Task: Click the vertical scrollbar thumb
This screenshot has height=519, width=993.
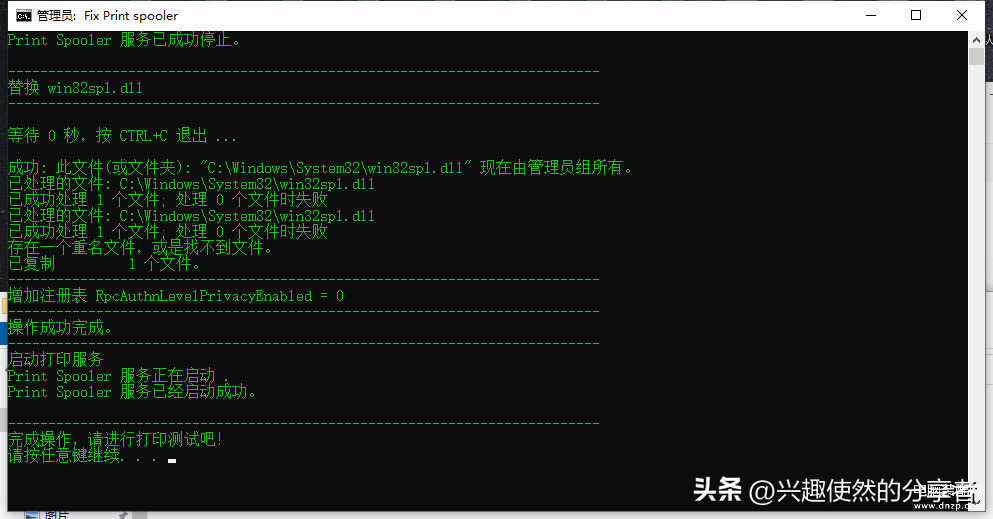Action: pyautogui.click(x=976, y=56)
